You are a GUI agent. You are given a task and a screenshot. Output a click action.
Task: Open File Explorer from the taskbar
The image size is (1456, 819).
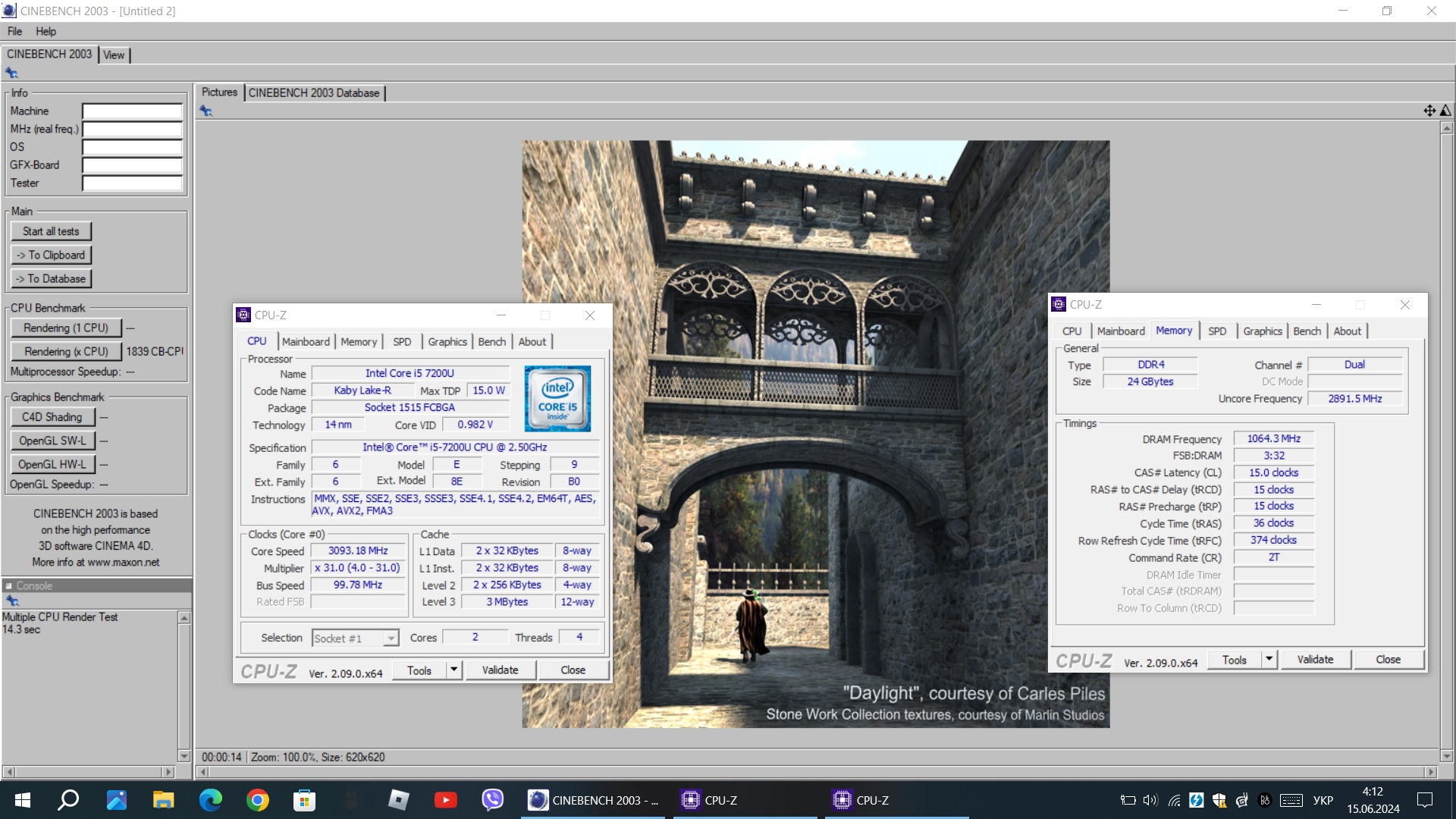164,800
